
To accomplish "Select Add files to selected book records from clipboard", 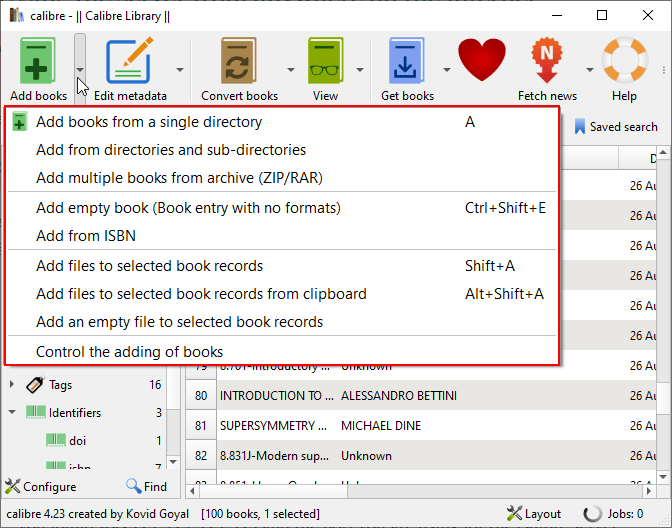I will click(282, 294).
